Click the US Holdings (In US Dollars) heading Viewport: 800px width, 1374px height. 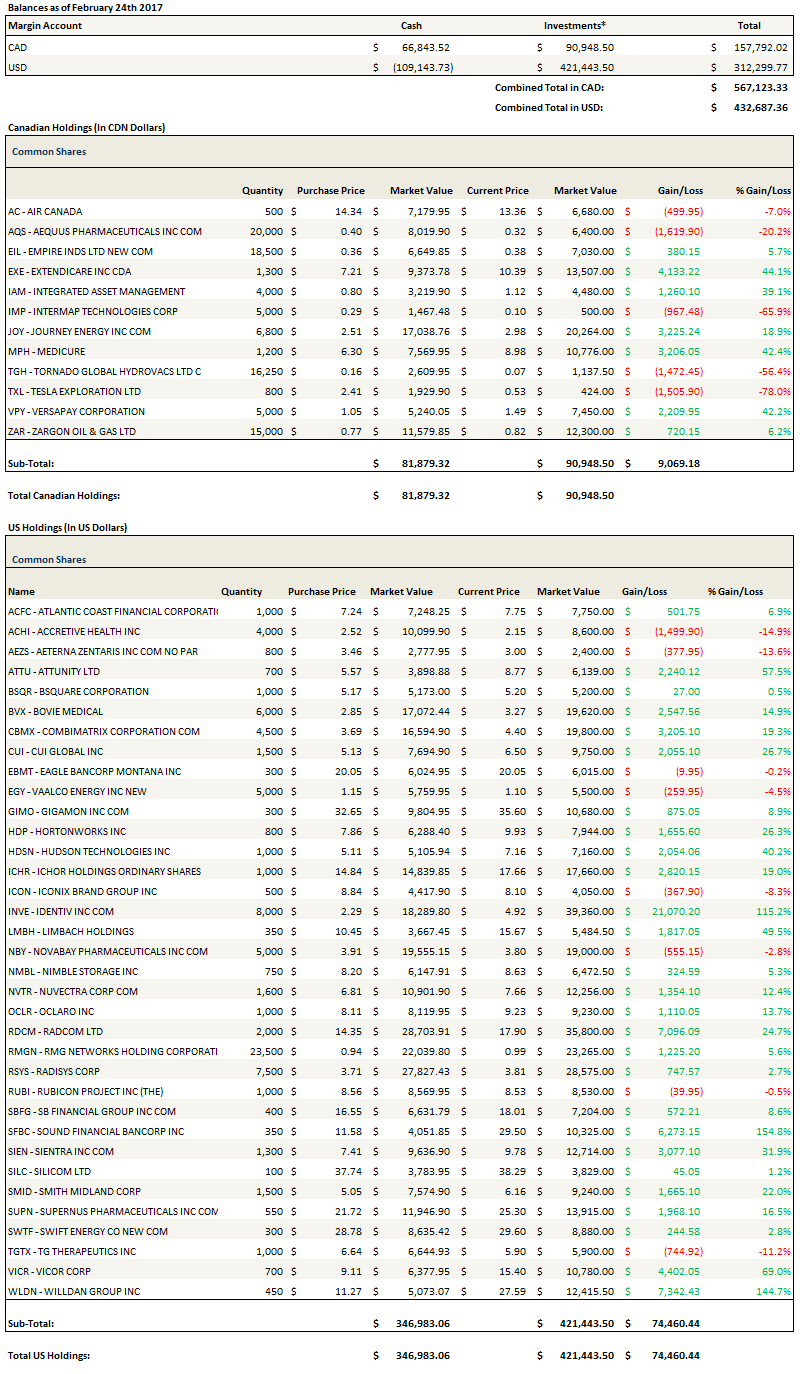(x=67, y=527)
